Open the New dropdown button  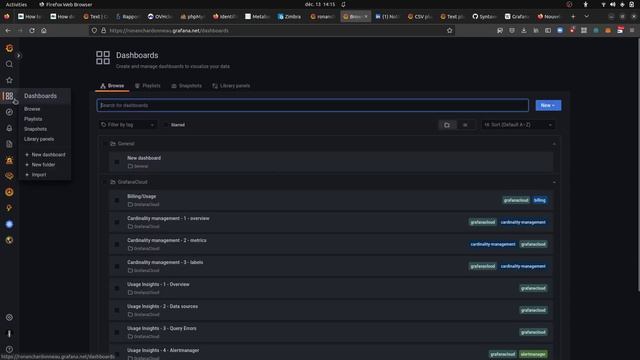tap(548, 105)
